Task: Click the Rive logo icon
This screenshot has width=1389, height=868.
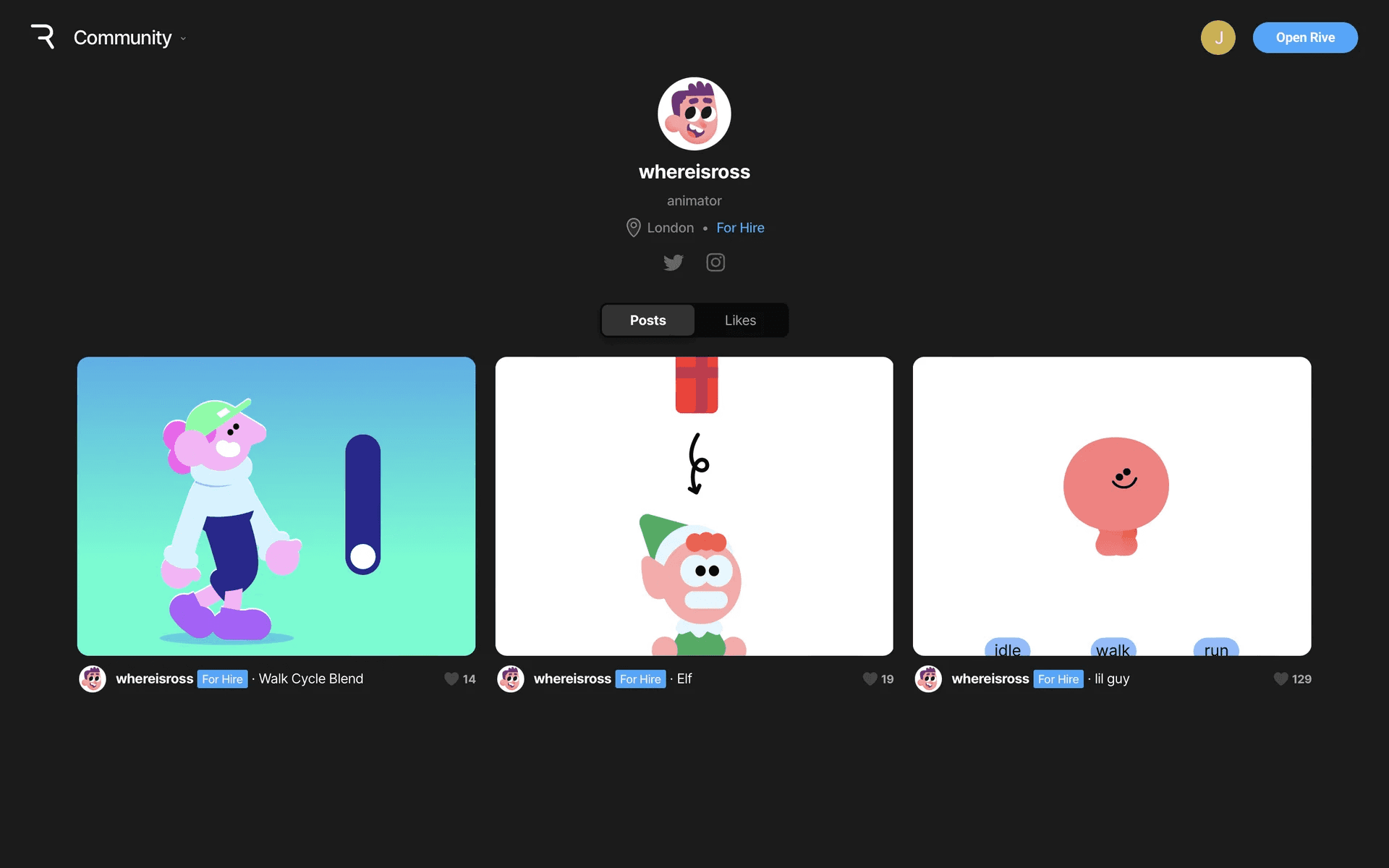Action: [43, 37]
